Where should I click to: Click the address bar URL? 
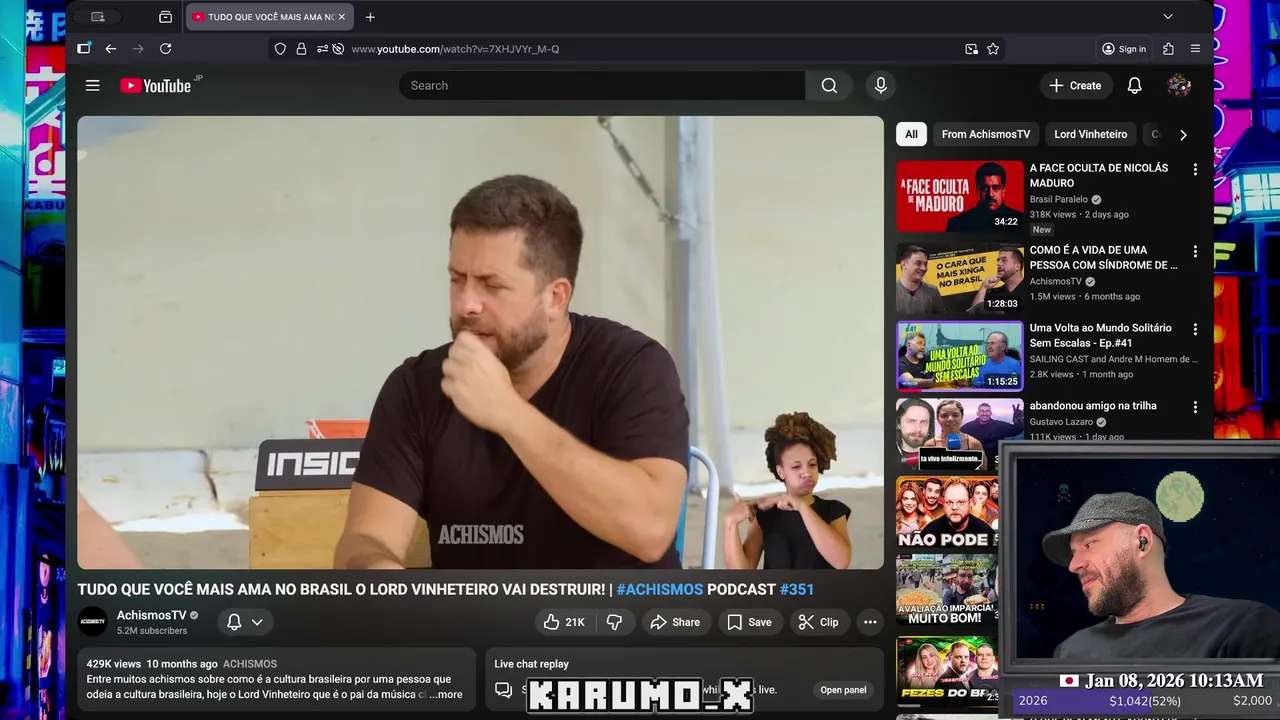pyautogui.click(x=455, y=49)
